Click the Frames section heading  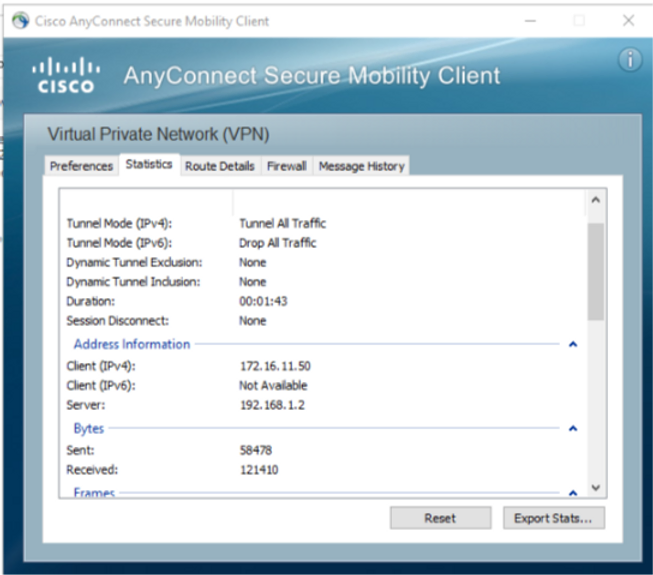94,493
